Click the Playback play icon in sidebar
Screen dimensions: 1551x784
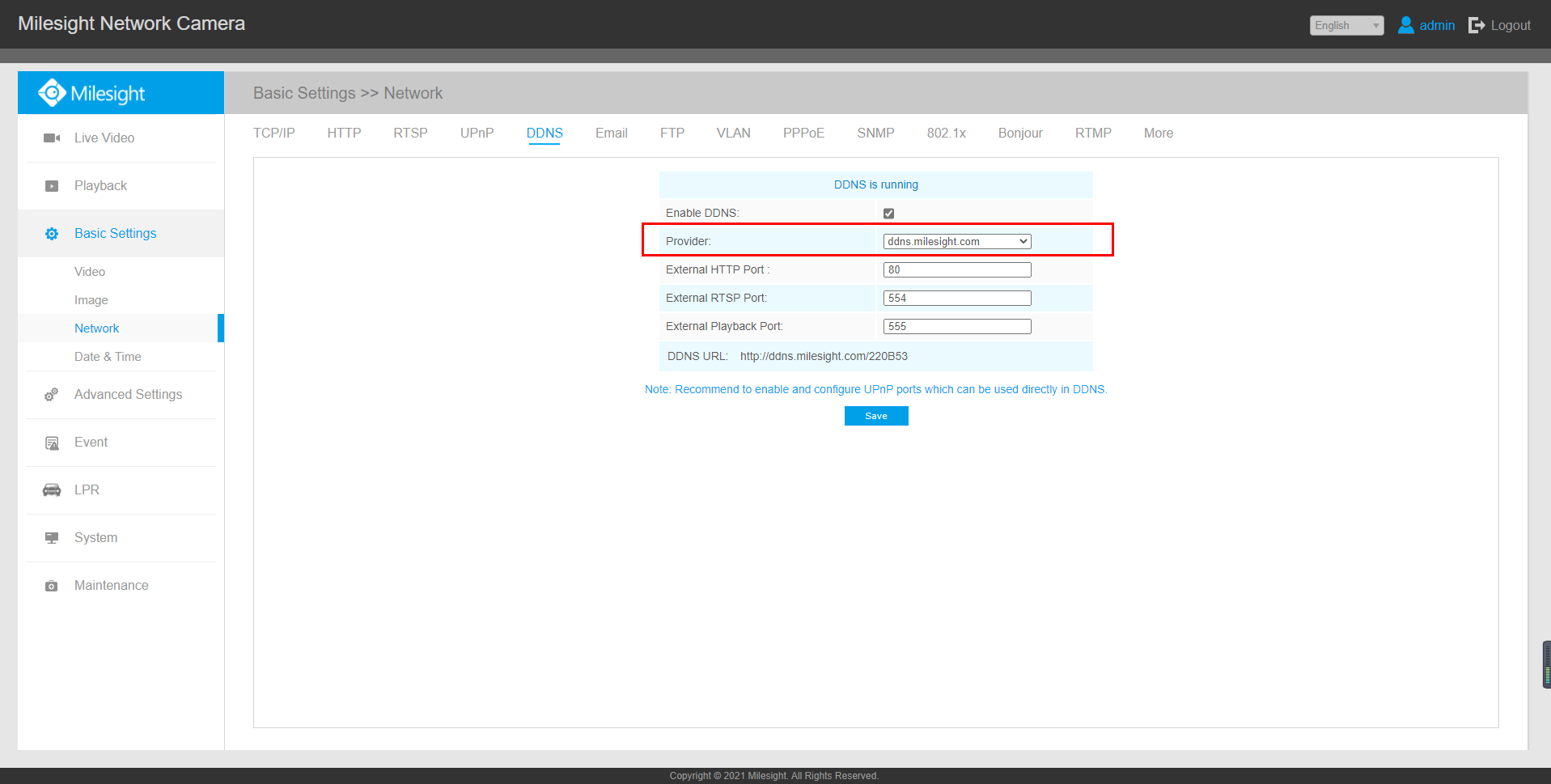52,186
